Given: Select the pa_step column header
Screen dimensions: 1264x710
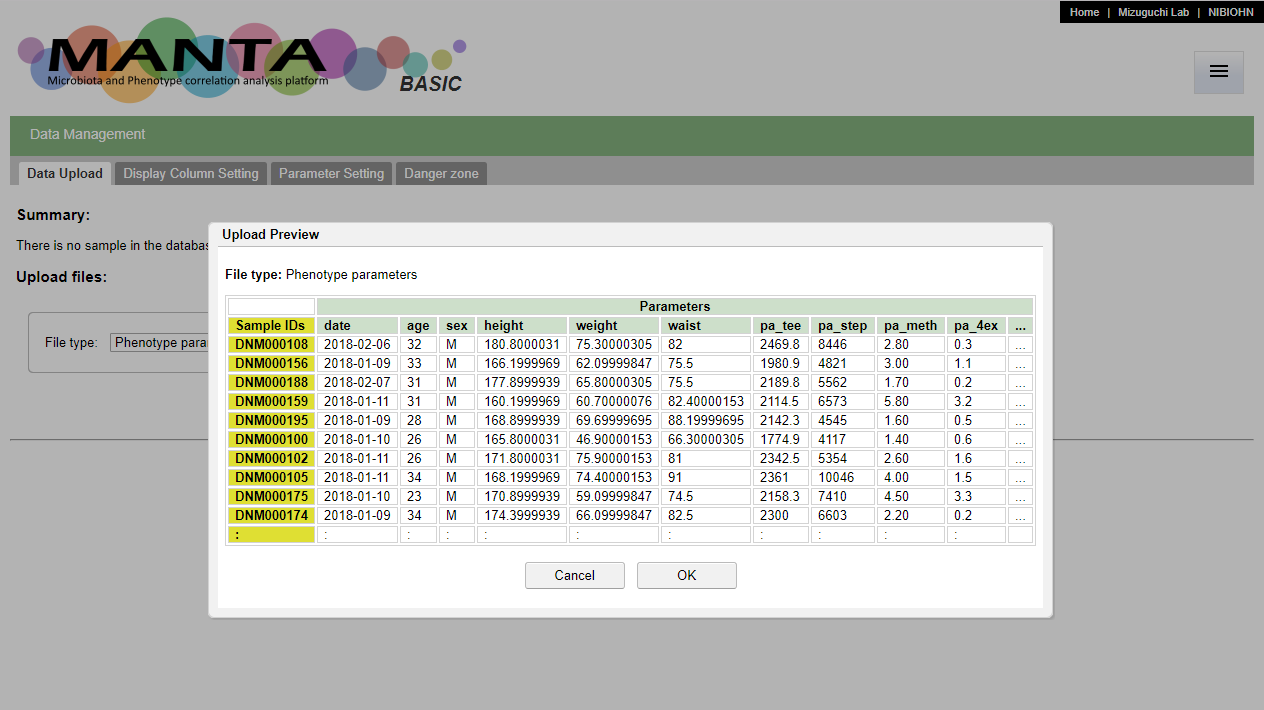Looking at the screenshot, I should (x=843, y=325).
